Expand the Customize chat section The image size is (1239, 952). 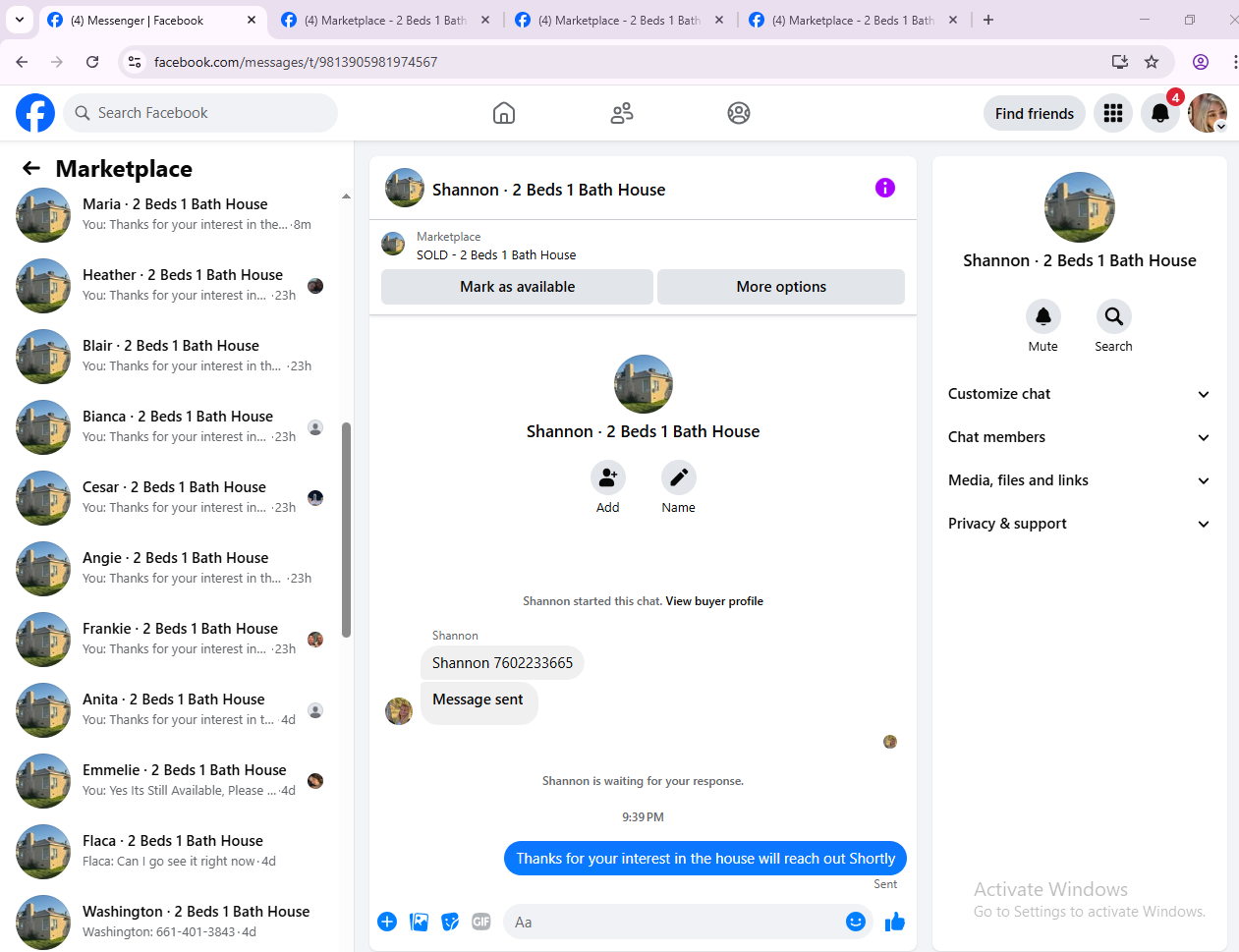click(1079, 394)
